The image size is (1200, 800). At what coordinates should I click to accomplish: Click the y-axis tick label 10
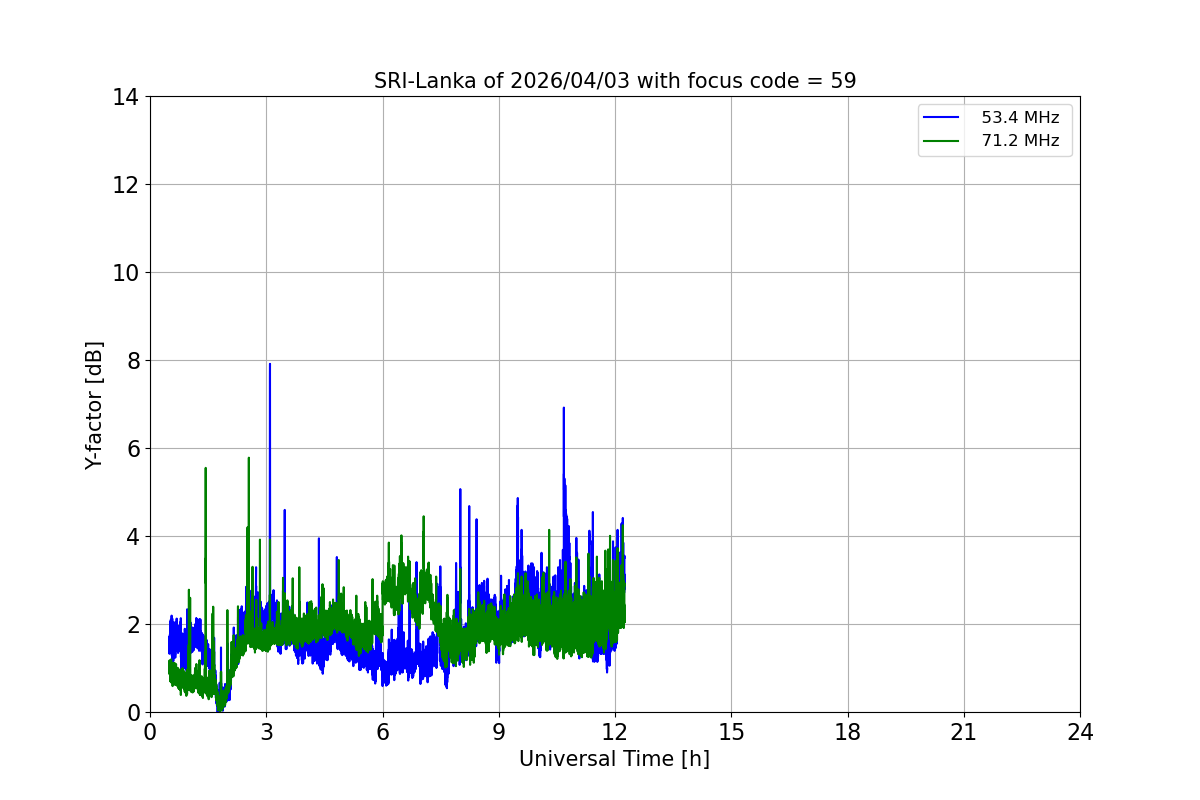pyautogui.click(x=125, y=273)
